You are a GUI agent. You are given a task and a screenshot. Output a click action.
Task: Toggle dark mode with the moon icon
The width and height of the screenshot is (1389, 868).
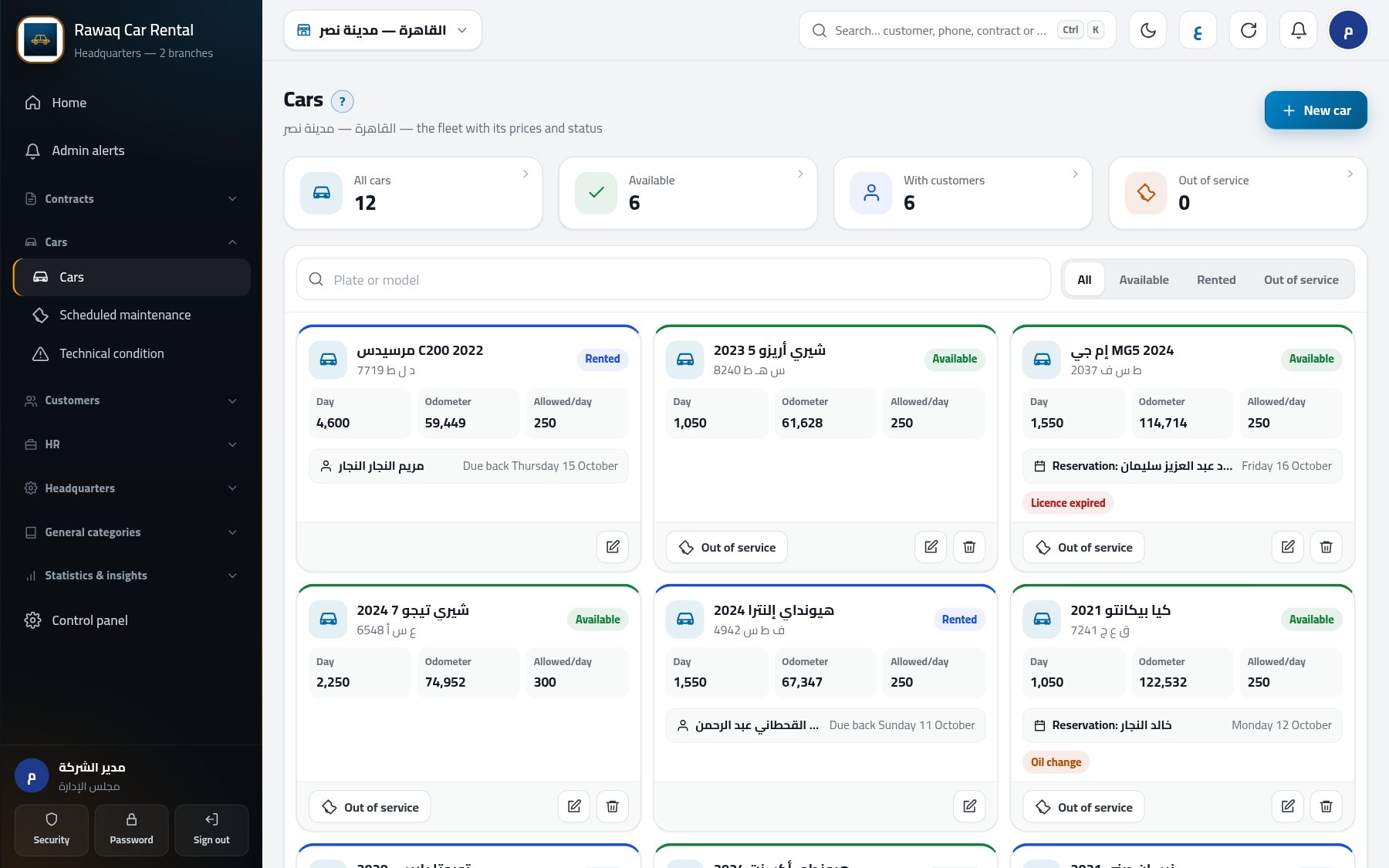[x=1148, y=30]
